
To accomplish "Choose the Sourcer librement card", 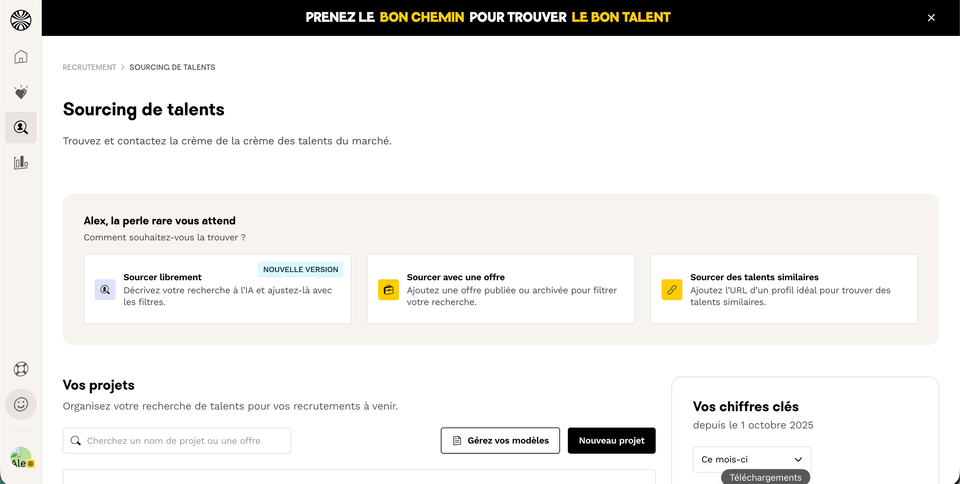I will (217, 289).
